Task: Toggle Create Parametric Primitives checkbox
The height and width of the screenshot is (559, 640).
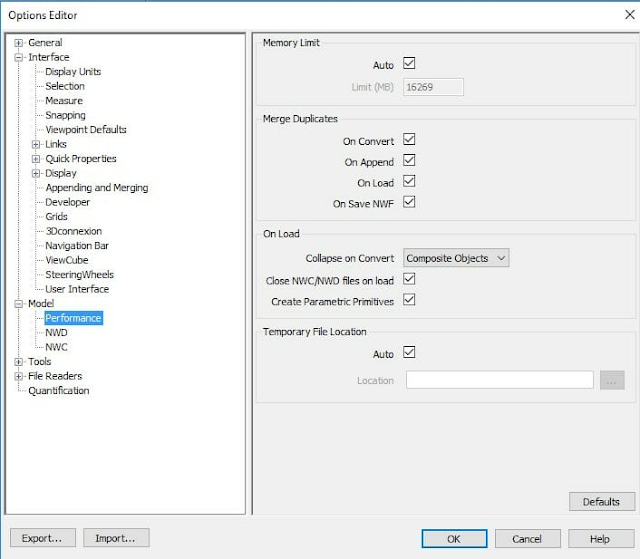Action: (409, 300)
